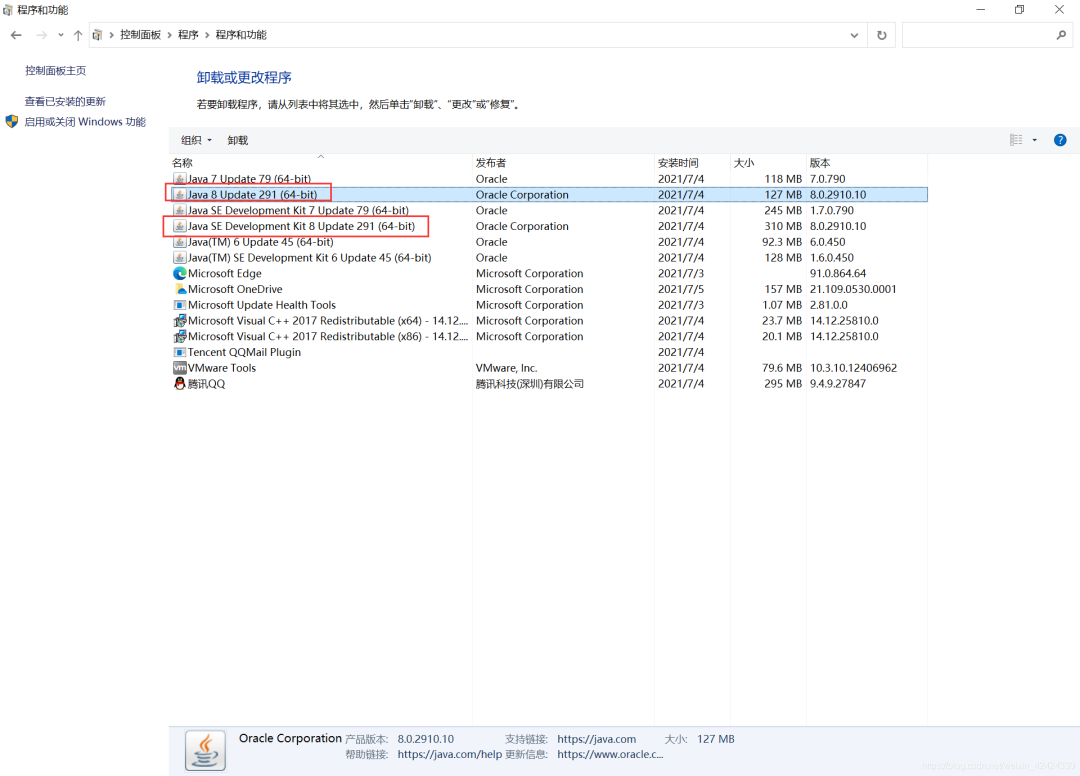Open https://java.com support link
This screenshot has height=776, width=1080.
point(596,739)
